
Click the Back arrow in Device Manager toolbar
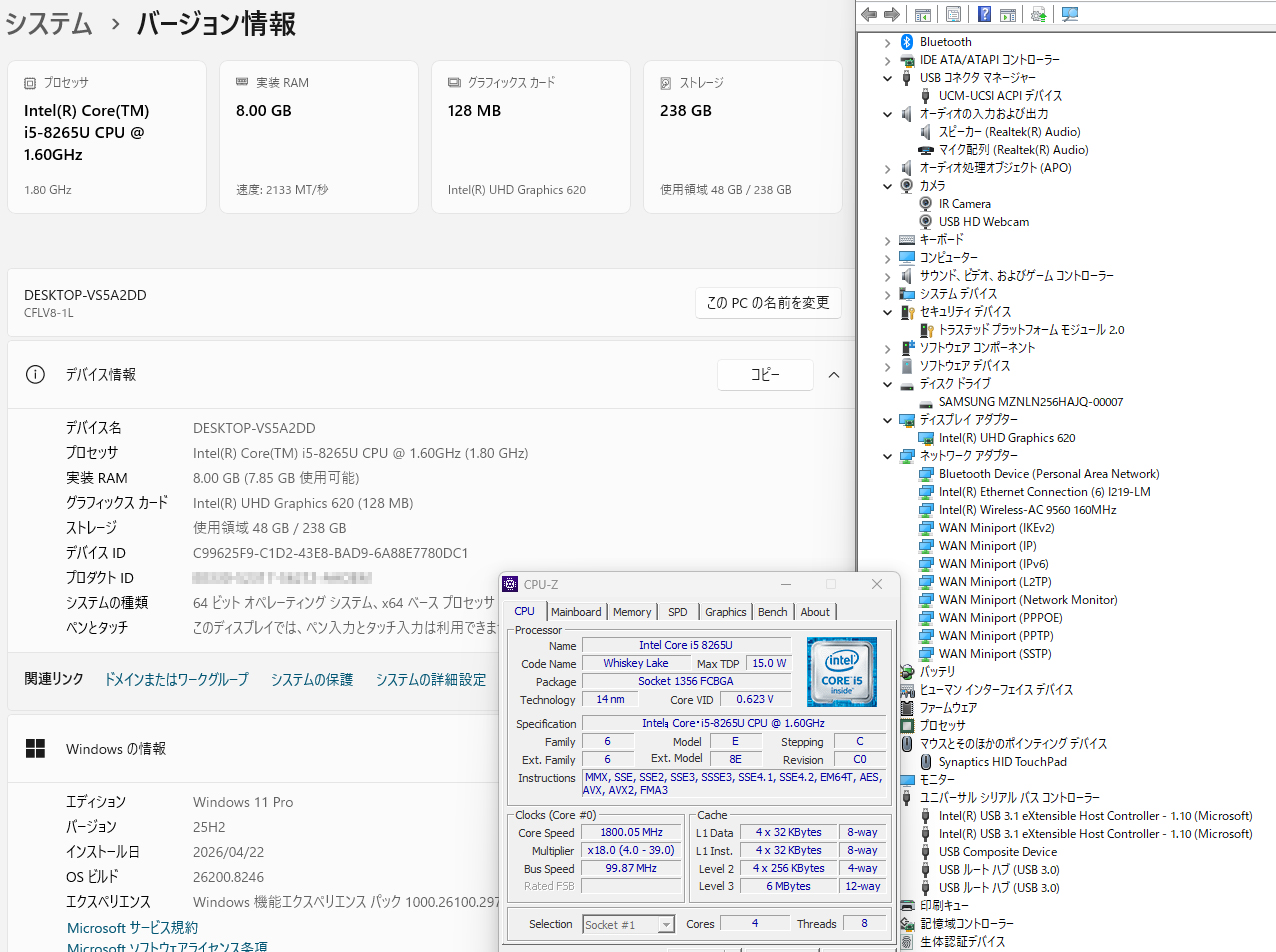[869, 14]
